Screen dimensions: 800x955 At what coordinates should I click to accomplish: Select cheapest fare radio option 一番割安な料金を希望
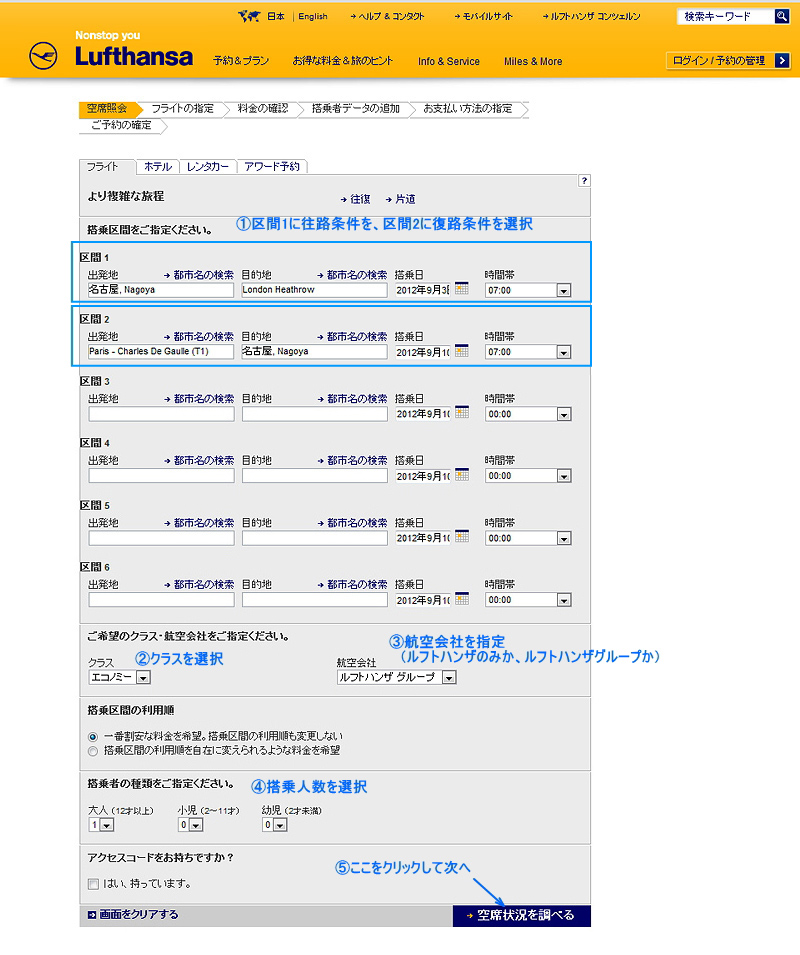tap(93, 736)
